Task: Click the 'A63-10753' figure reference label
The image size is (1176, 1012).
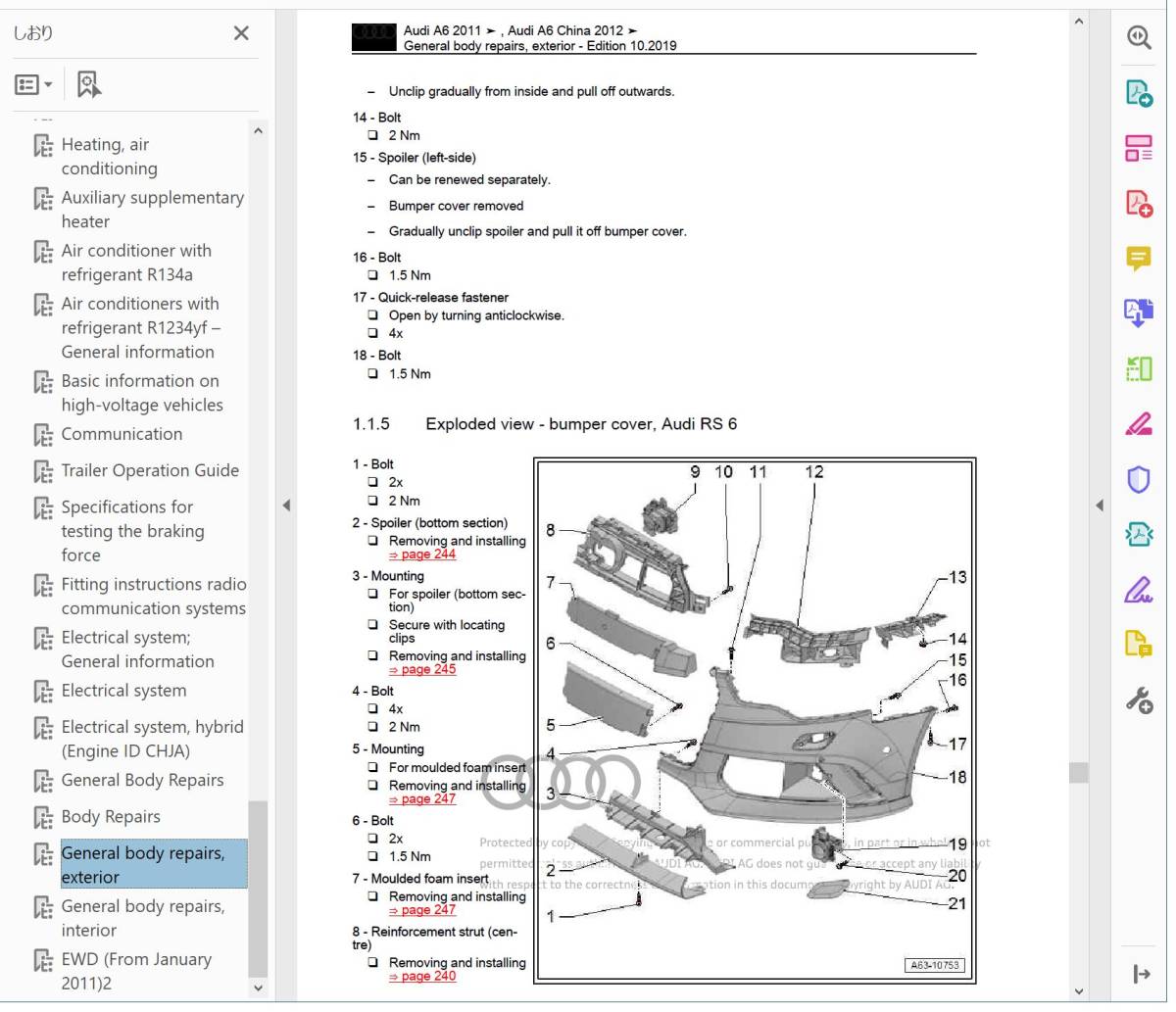Action: point(935,965)
